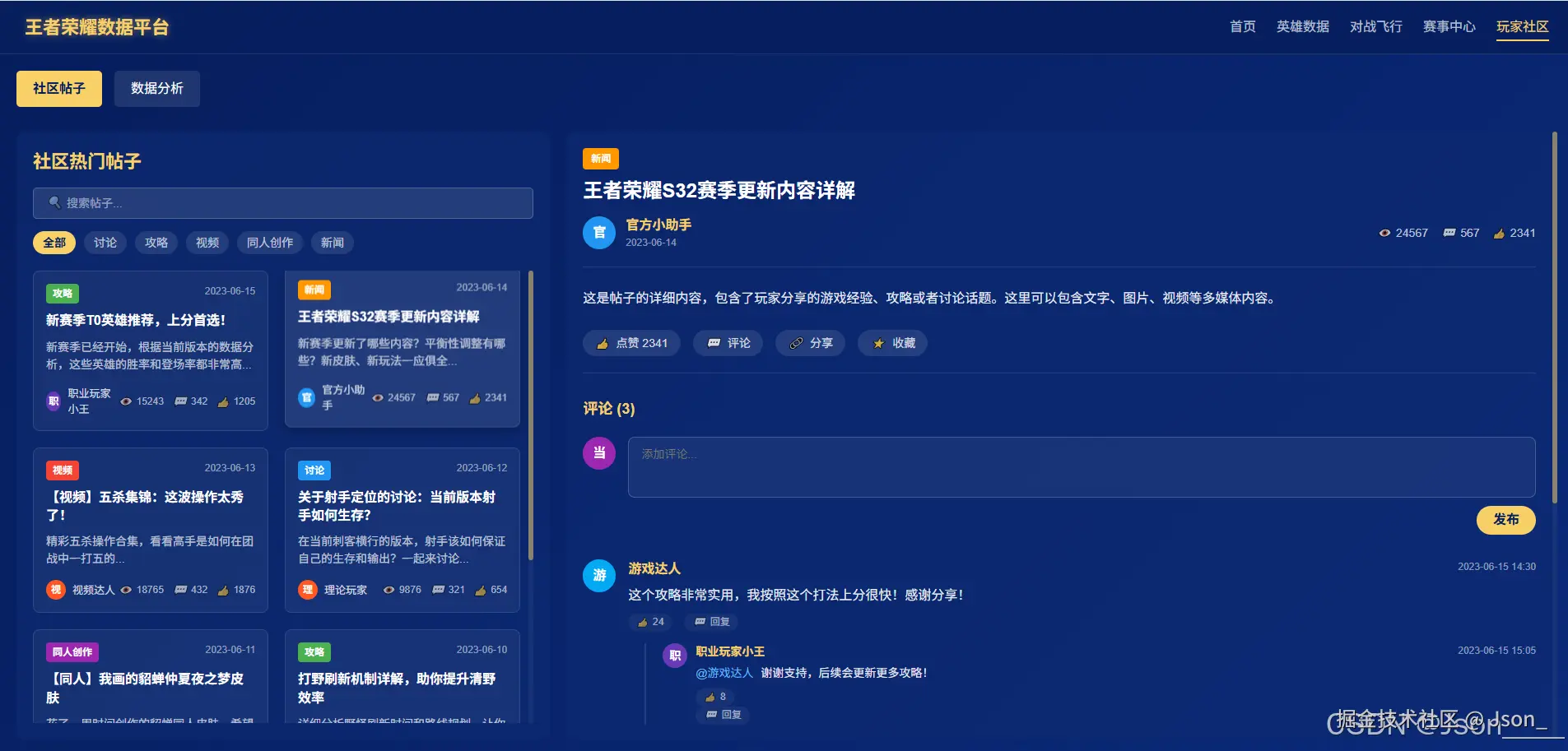
Task: Click the 游戏达人 commenter avatar
Action: (x=599, y=576)
